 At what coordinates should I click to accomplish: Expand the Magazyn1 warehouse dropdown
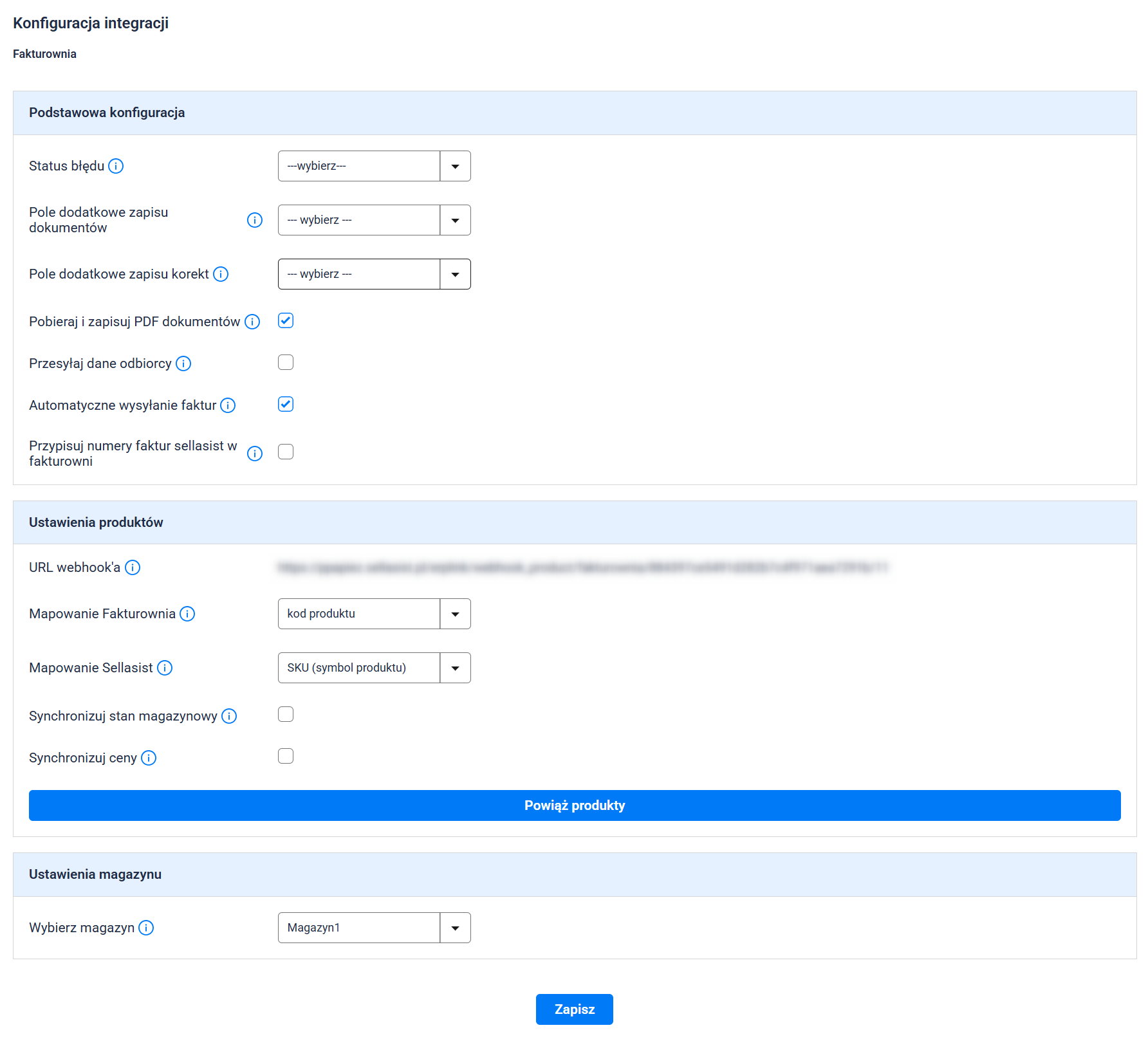click(374, 928)
